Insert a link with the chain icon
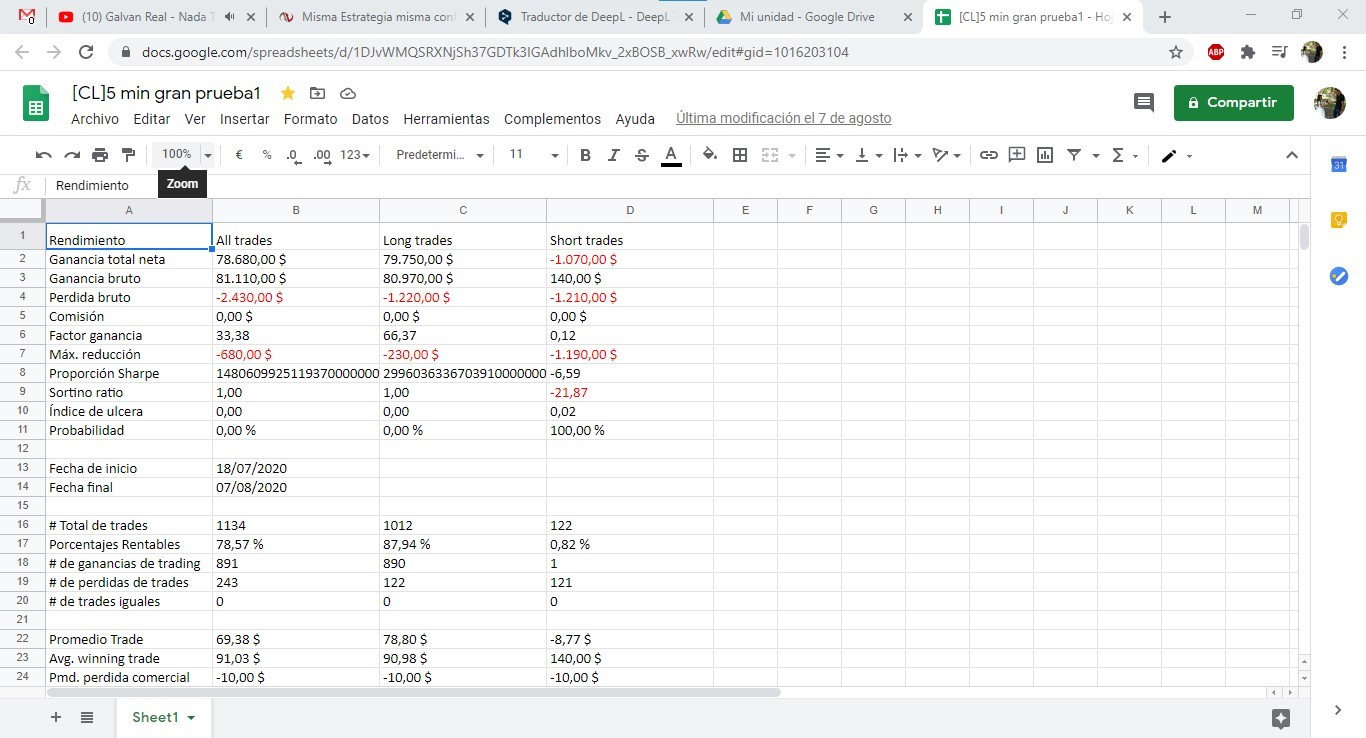1366x738 pixels. click(989, 155)
